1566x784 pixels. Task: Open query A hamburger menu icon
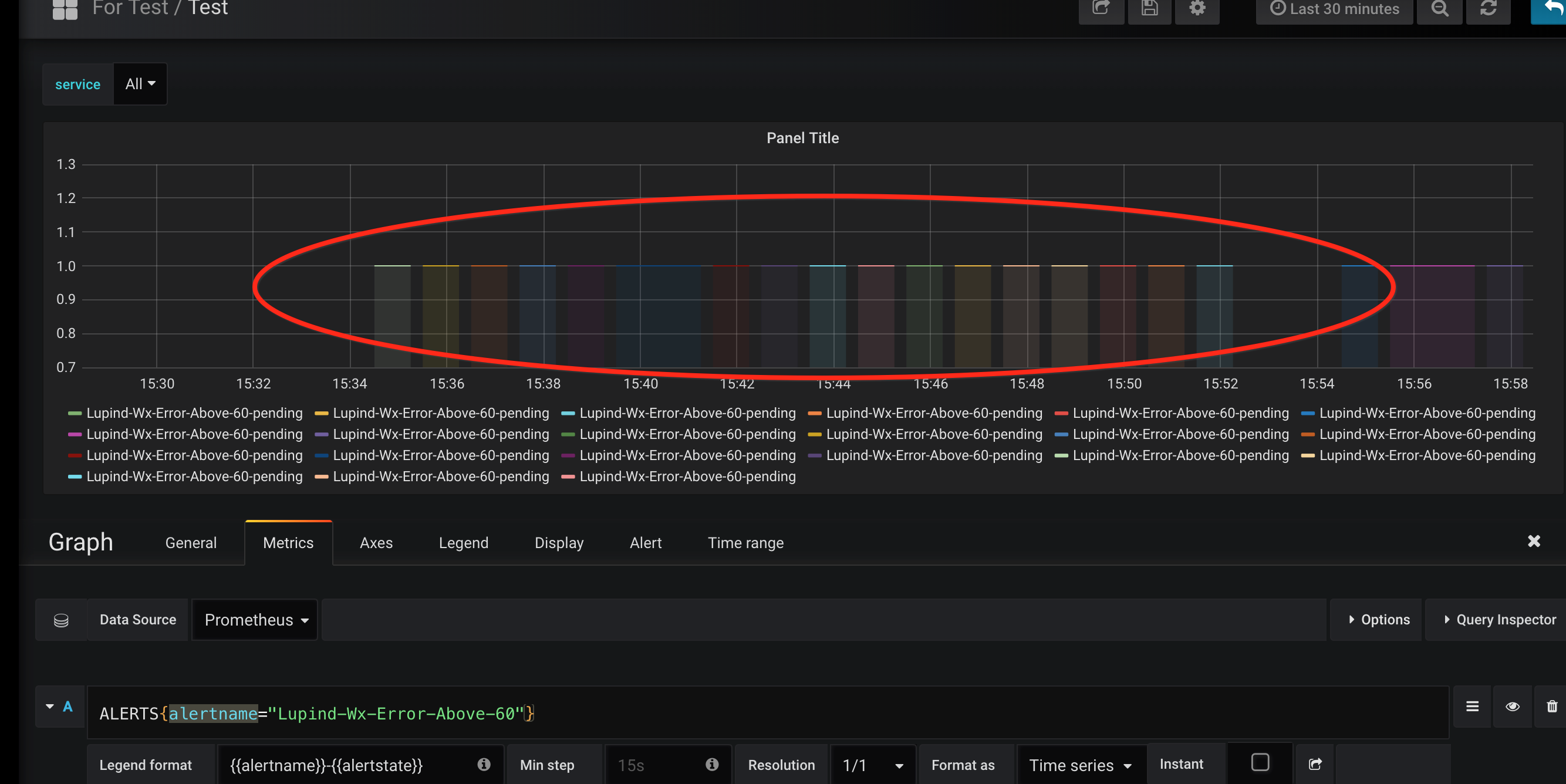click(1472, 706)
